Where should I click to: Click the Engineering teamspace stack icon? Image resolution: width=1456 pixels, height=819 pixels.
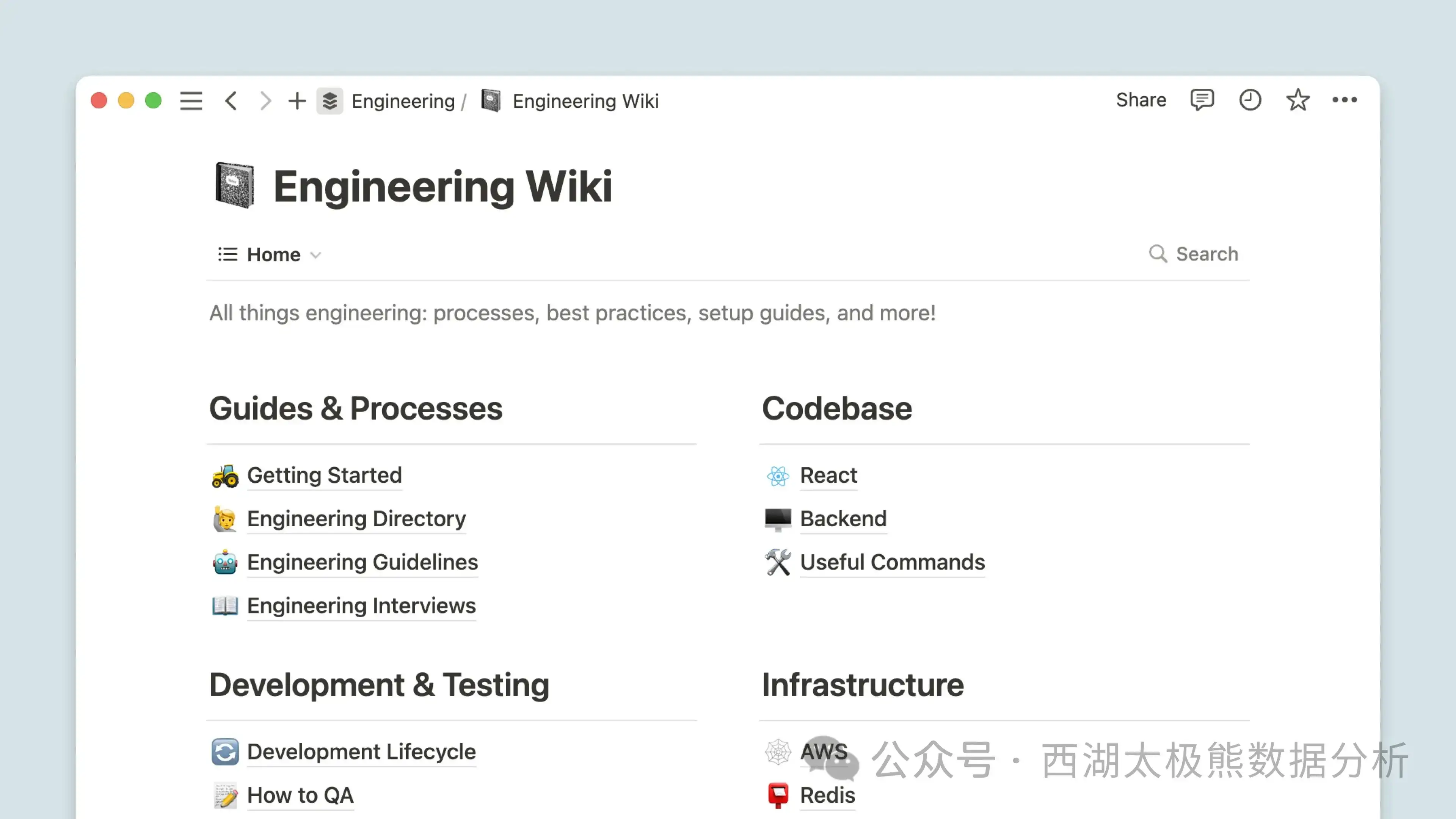(x=329, y=100)
